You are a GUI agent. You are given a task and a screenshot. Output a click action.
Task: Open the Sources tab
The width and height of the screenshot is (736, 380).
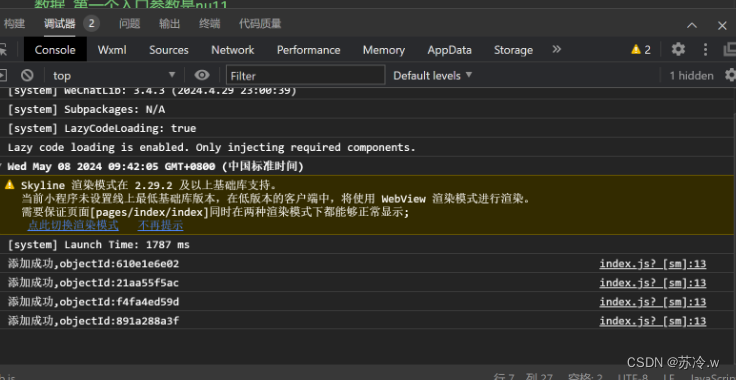click(x=169, y=50)
